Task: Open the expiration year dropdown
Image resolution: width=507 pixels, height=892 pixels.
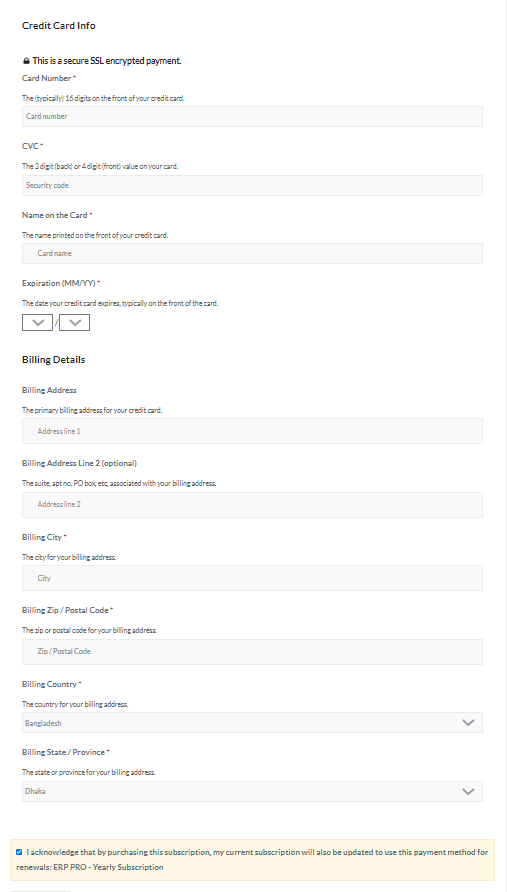Action: [x=75, y=323]
